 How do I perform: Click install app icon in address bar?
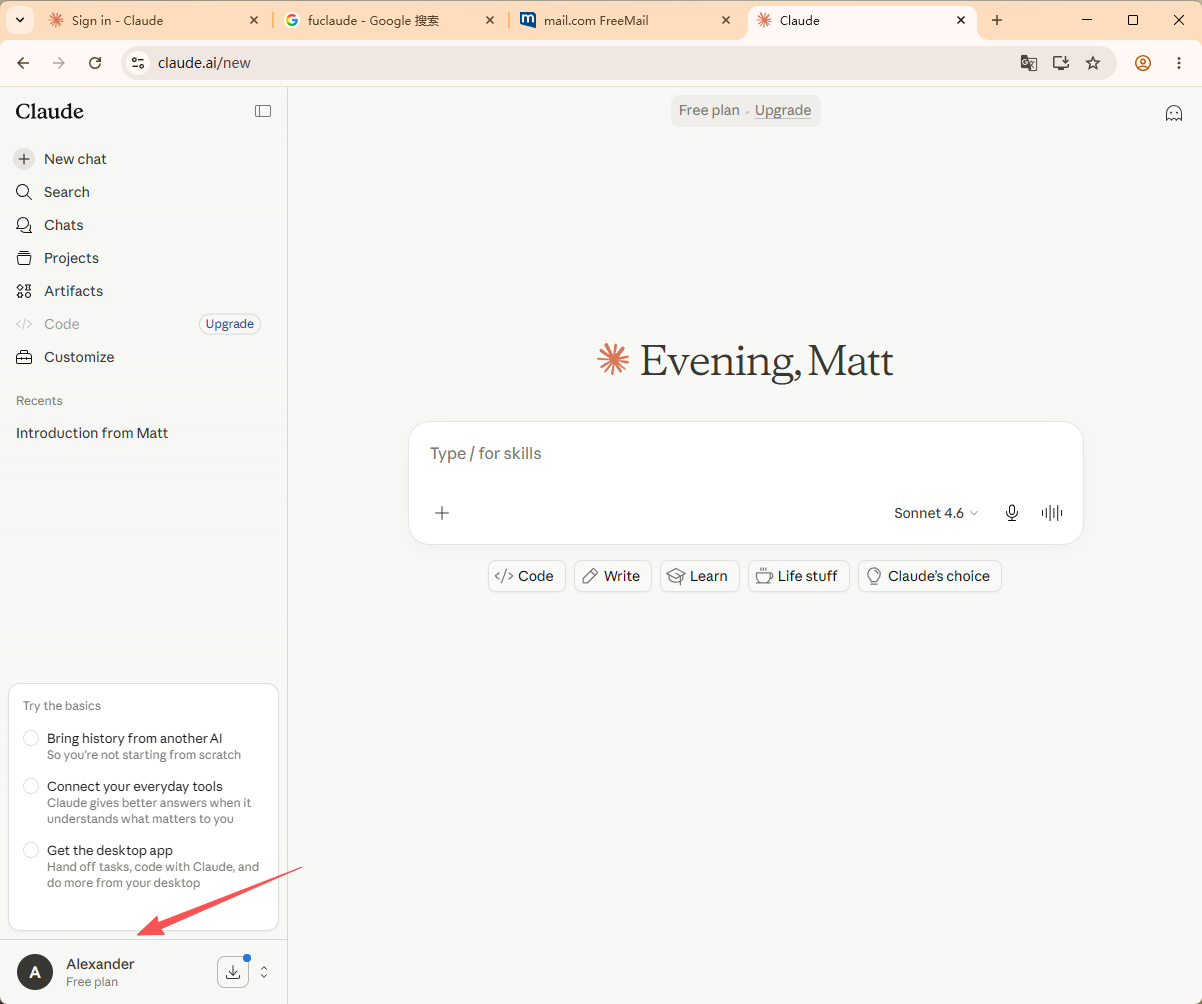click(1061, 63)
